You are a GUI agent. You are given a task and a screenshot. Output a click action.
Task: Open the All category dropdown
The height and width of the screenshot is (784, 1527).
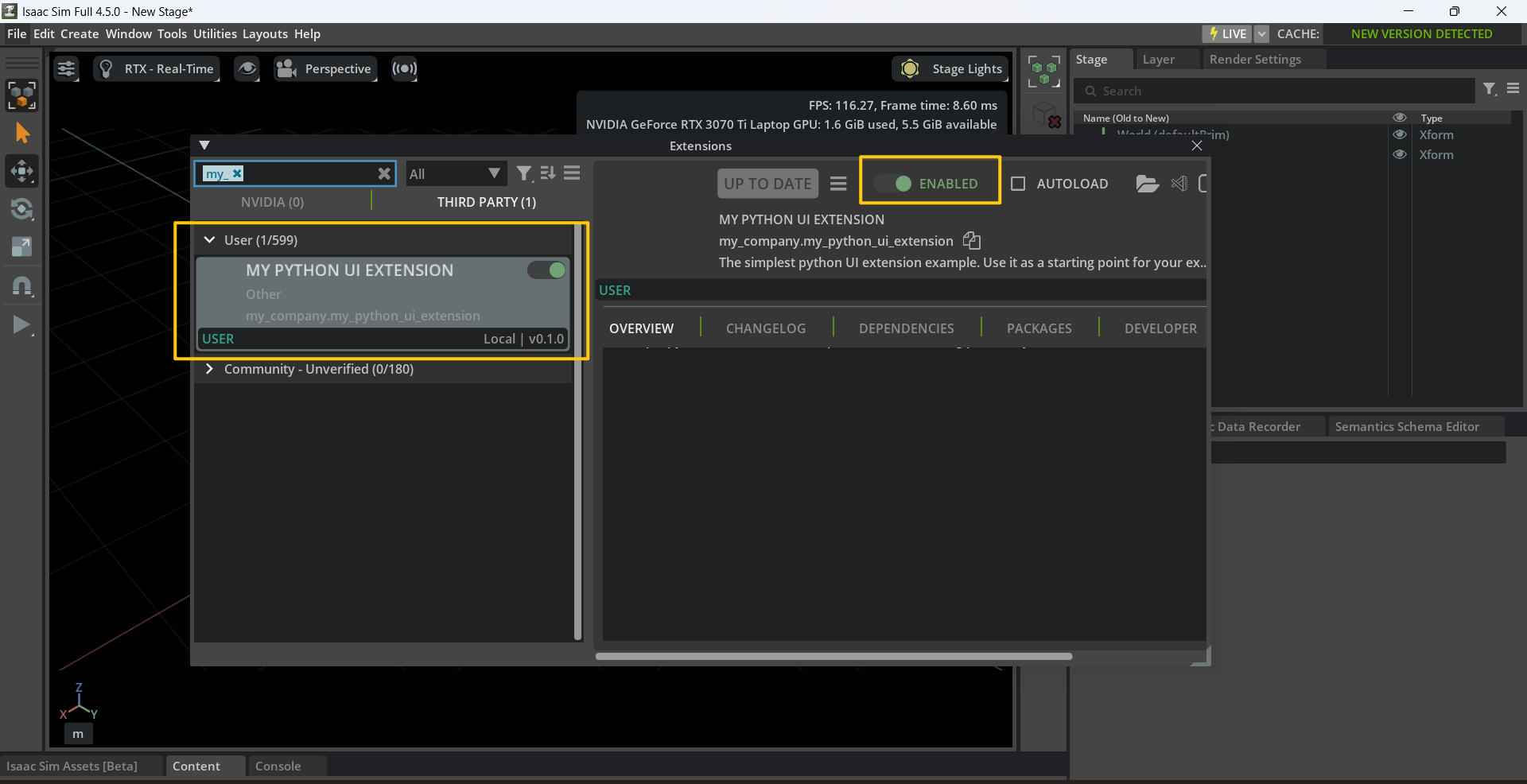(455, 173)
